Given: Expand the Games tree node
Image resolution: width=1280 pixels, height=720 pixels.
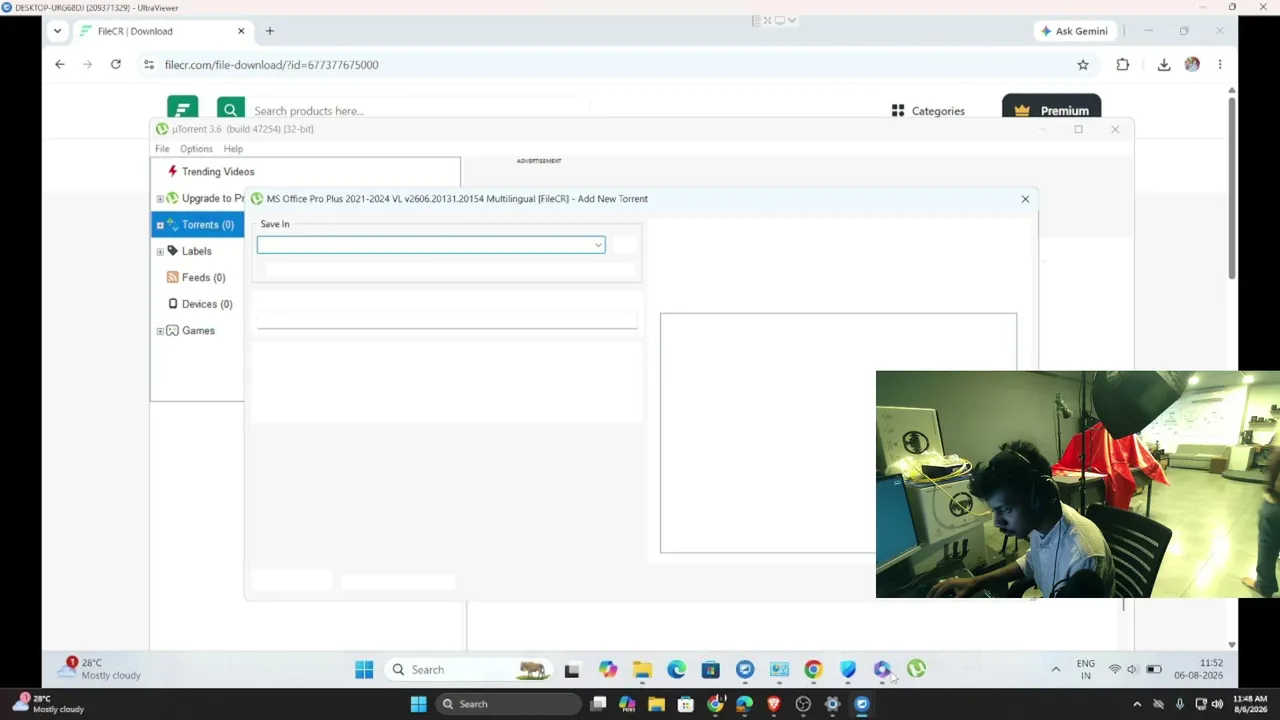Looking at the screenshot, I should pos(160,331).
